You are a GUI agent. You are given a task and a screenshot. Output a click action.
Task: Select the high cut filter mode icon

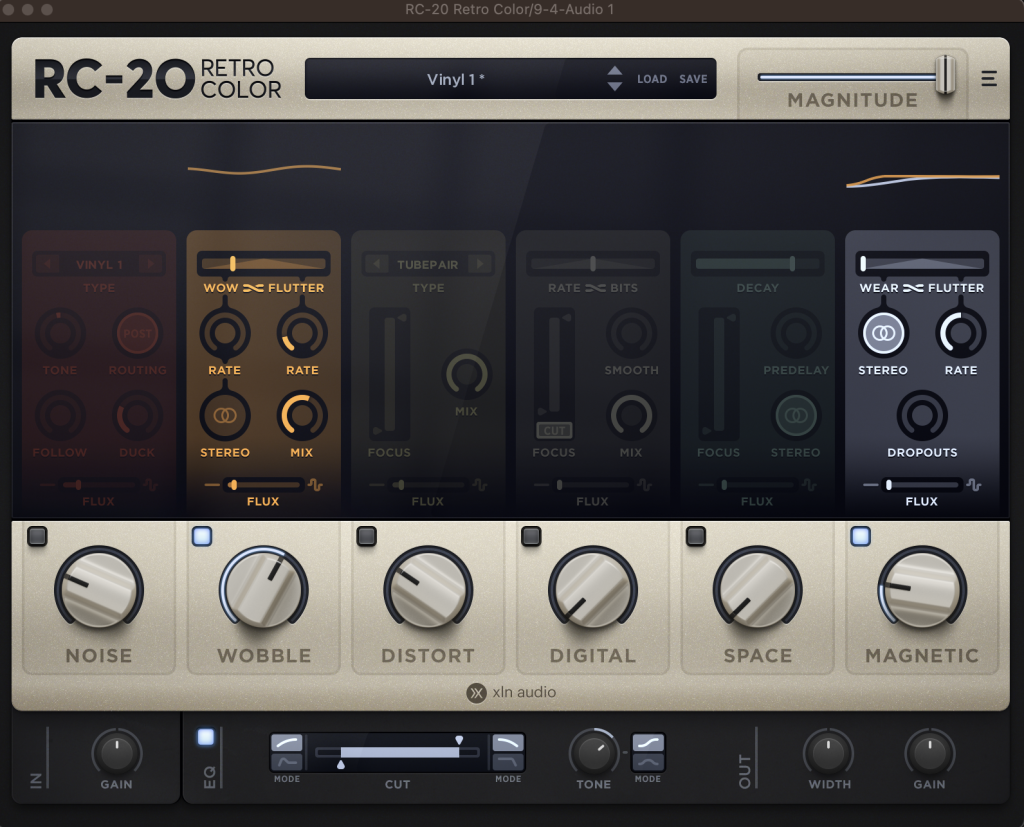(508, 743)
